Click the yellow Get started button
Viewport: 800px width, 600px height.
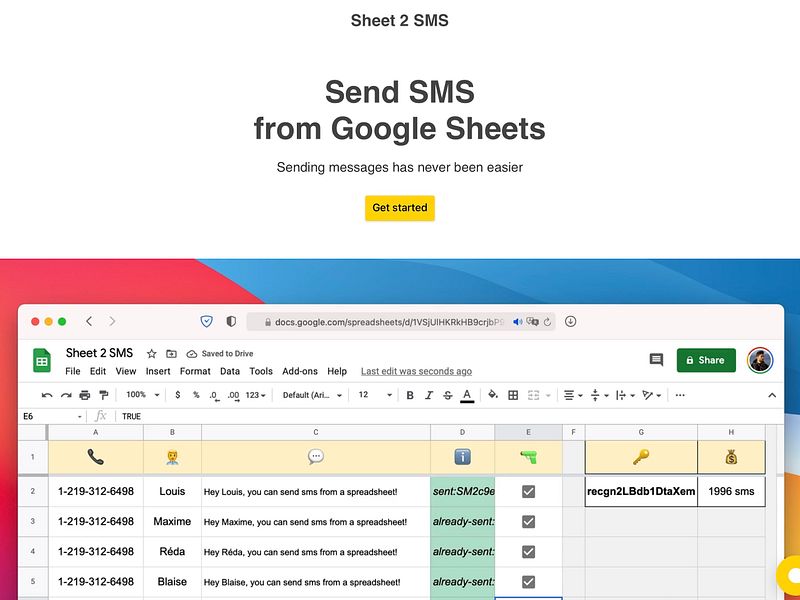pos(399,208)
